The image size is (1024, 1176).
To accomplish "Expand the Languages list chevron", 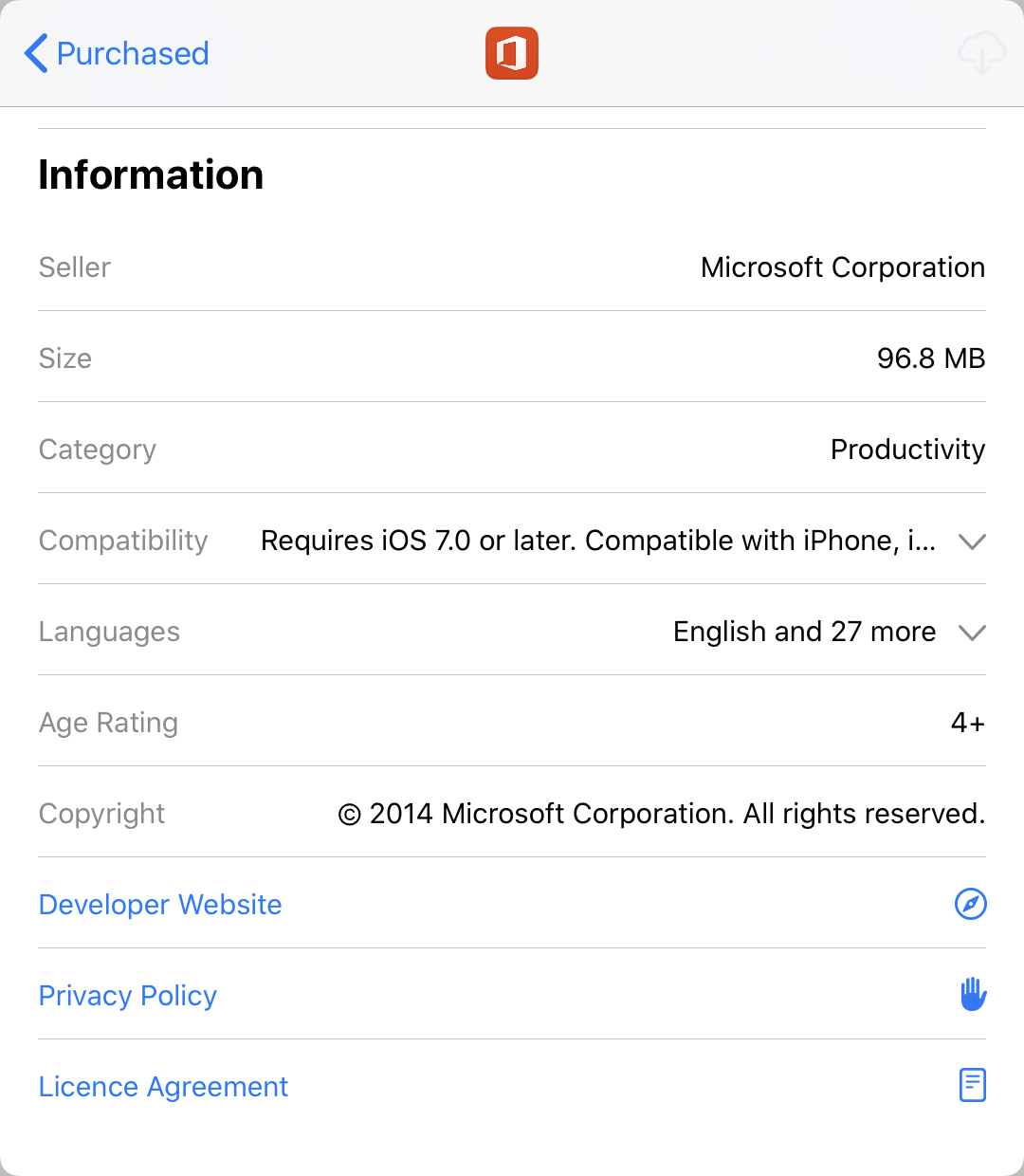I will tap(973, 633).
